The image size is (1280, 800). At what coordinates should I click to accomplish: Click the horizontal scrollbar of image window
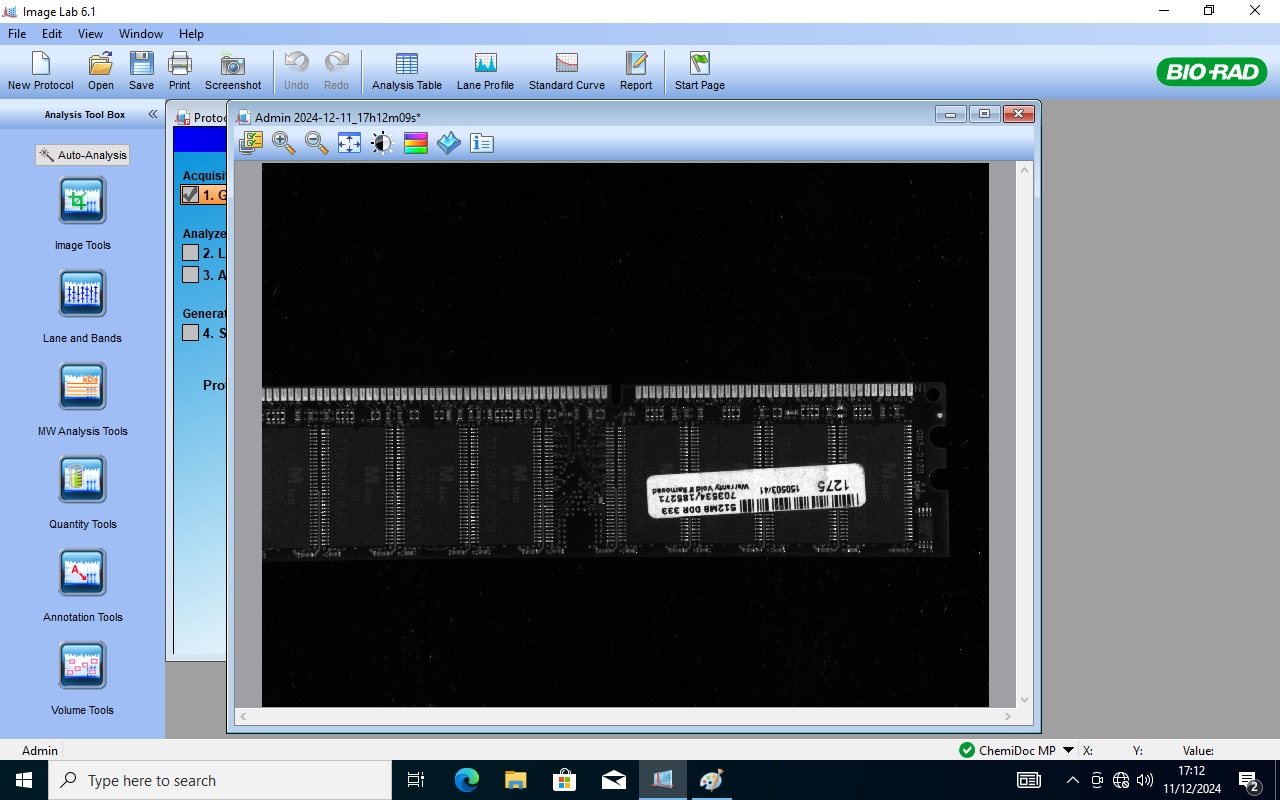click(626, 717)
